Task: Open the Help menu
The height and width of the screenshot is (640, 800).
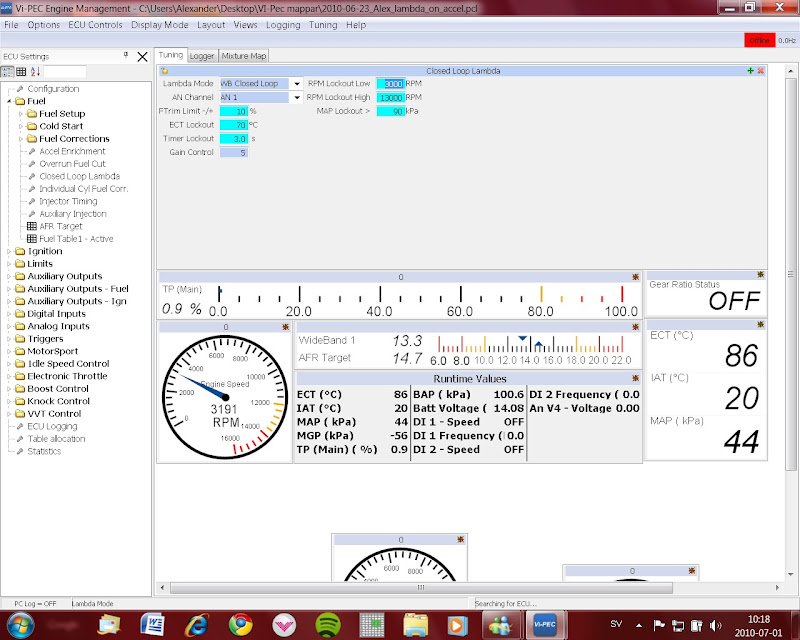Action: (356, 25)
